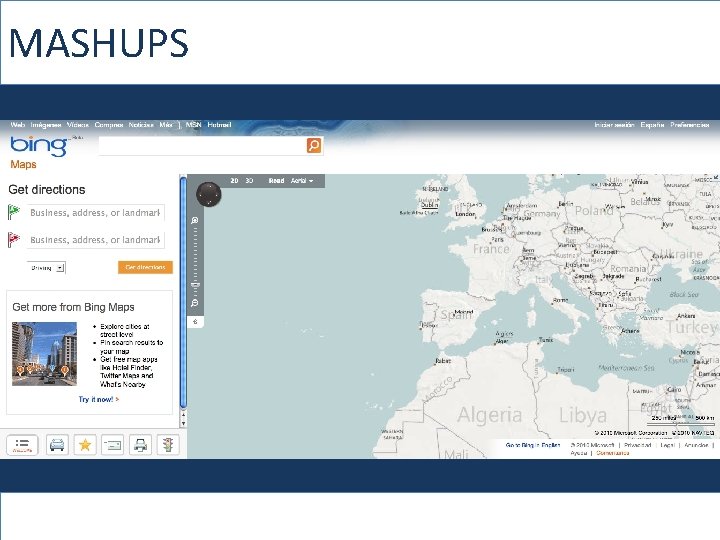
Task: Click the printer icon
Action: pyautogui.click(x=141, y=445)
